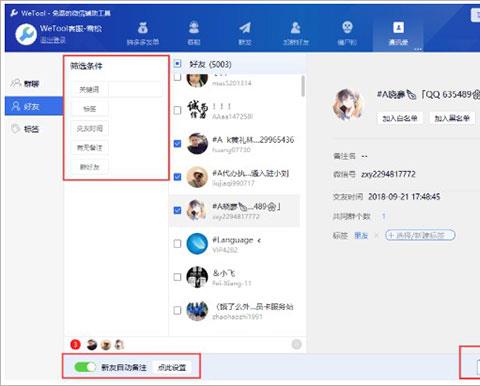
Task: Open the add-friend person icon in top bar
Action: 296,28
